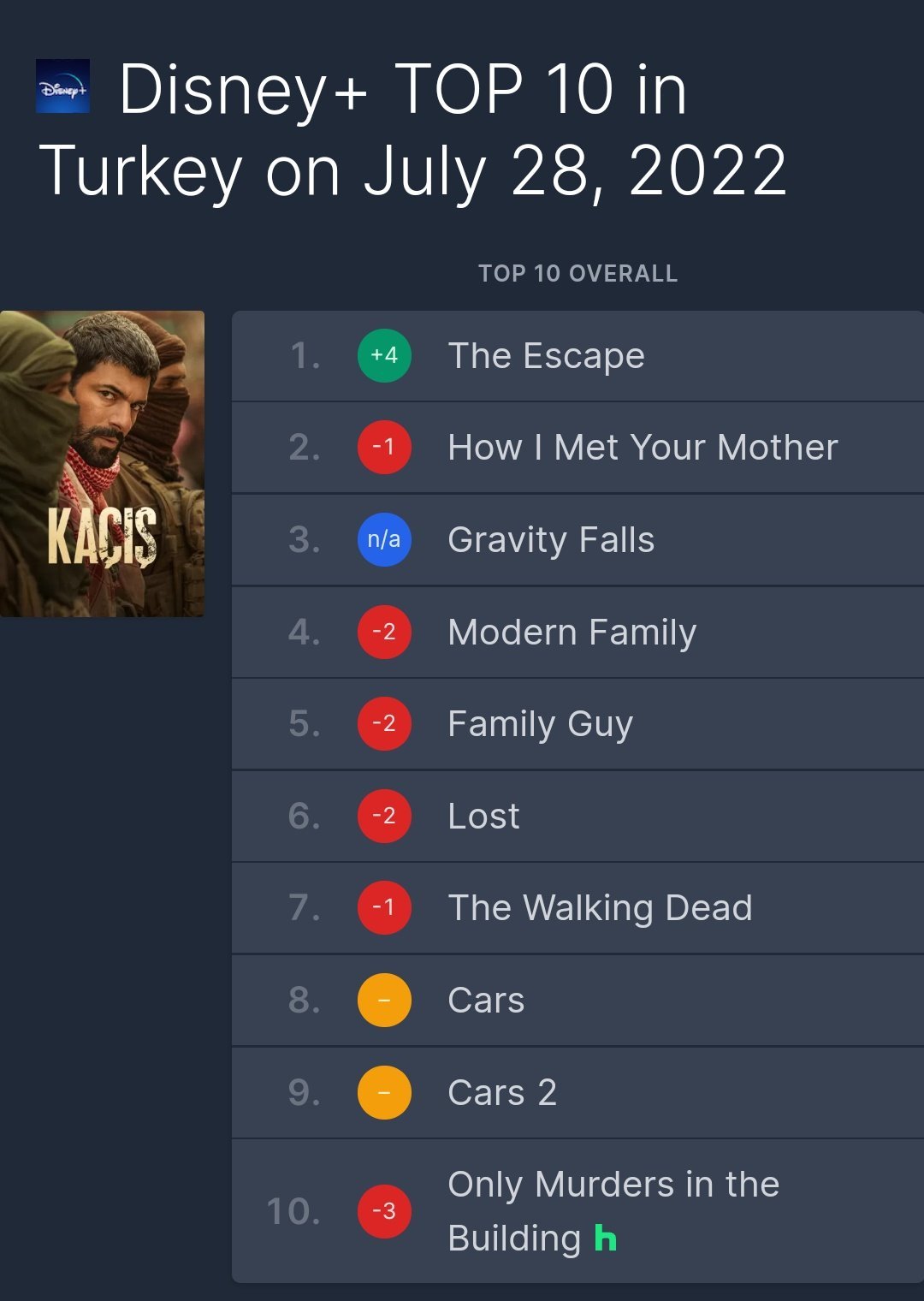924x1301 pixels.
Task: Select The Walking Dead title
Action: coord(600,908)
